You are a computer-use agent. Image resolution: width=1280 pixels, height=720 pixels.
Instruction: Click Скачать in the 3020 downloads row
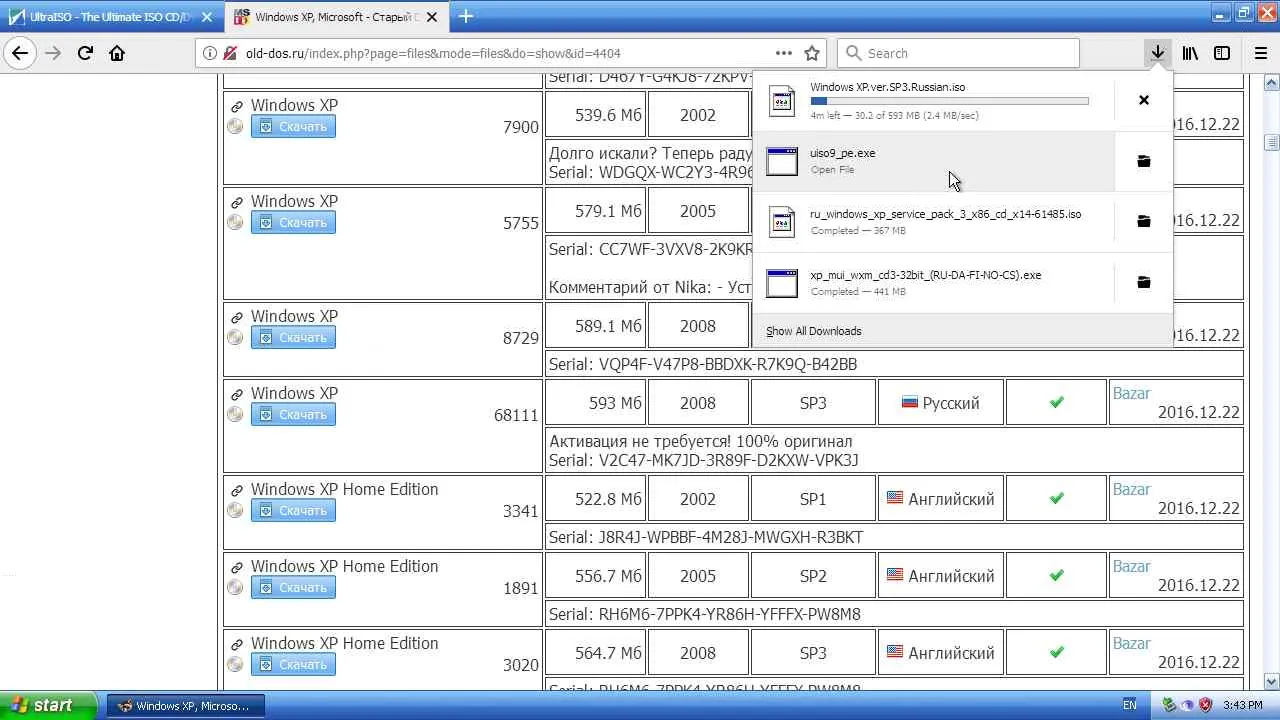tap(293, 664)
